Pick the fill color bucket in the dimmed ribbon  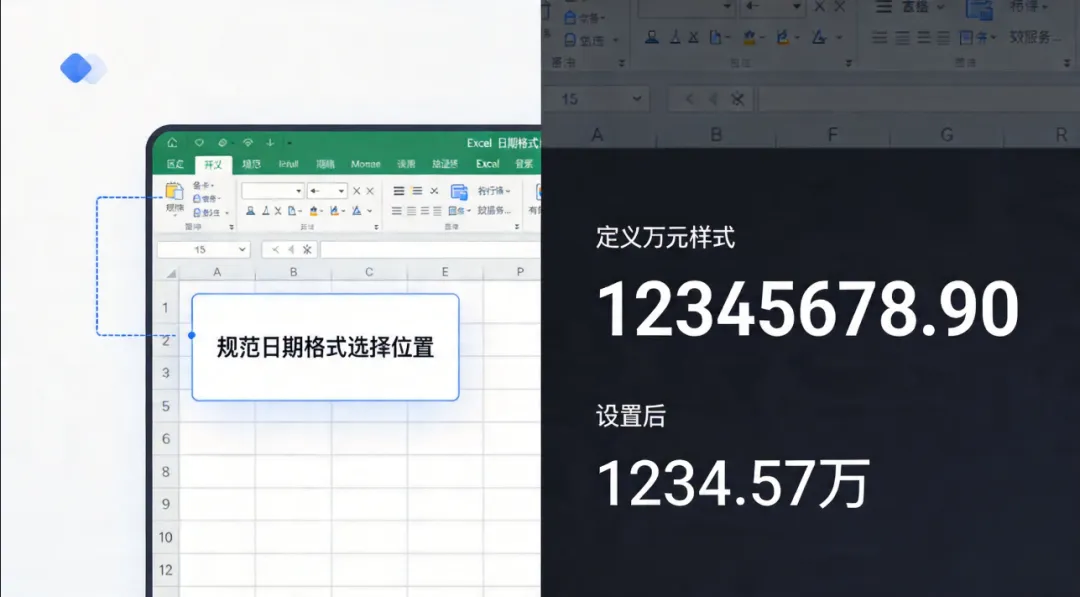[750, 37]
